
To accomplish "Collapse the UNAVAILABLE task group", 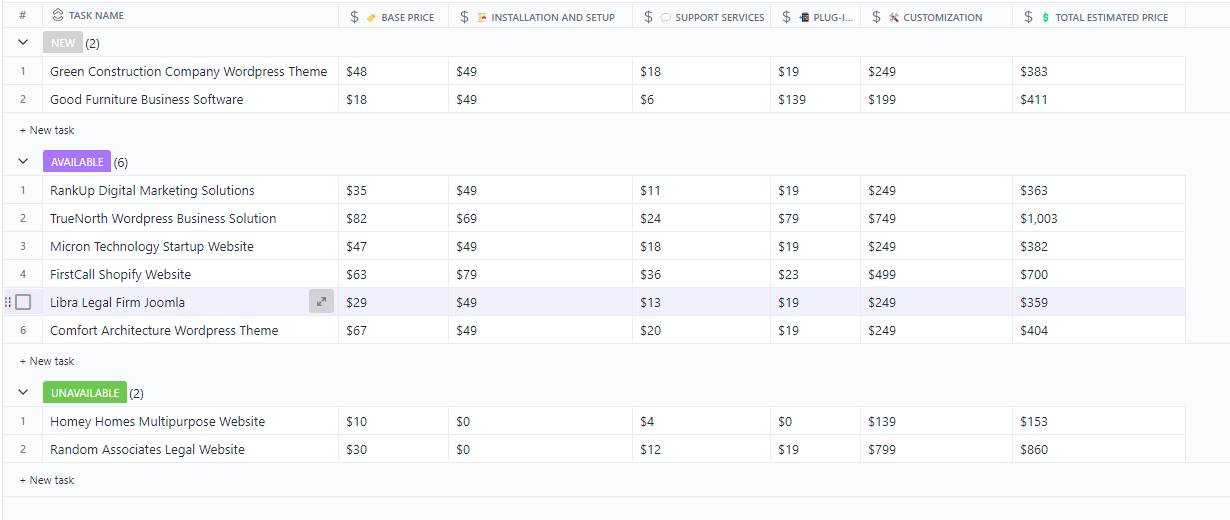I will pos(23,393).
